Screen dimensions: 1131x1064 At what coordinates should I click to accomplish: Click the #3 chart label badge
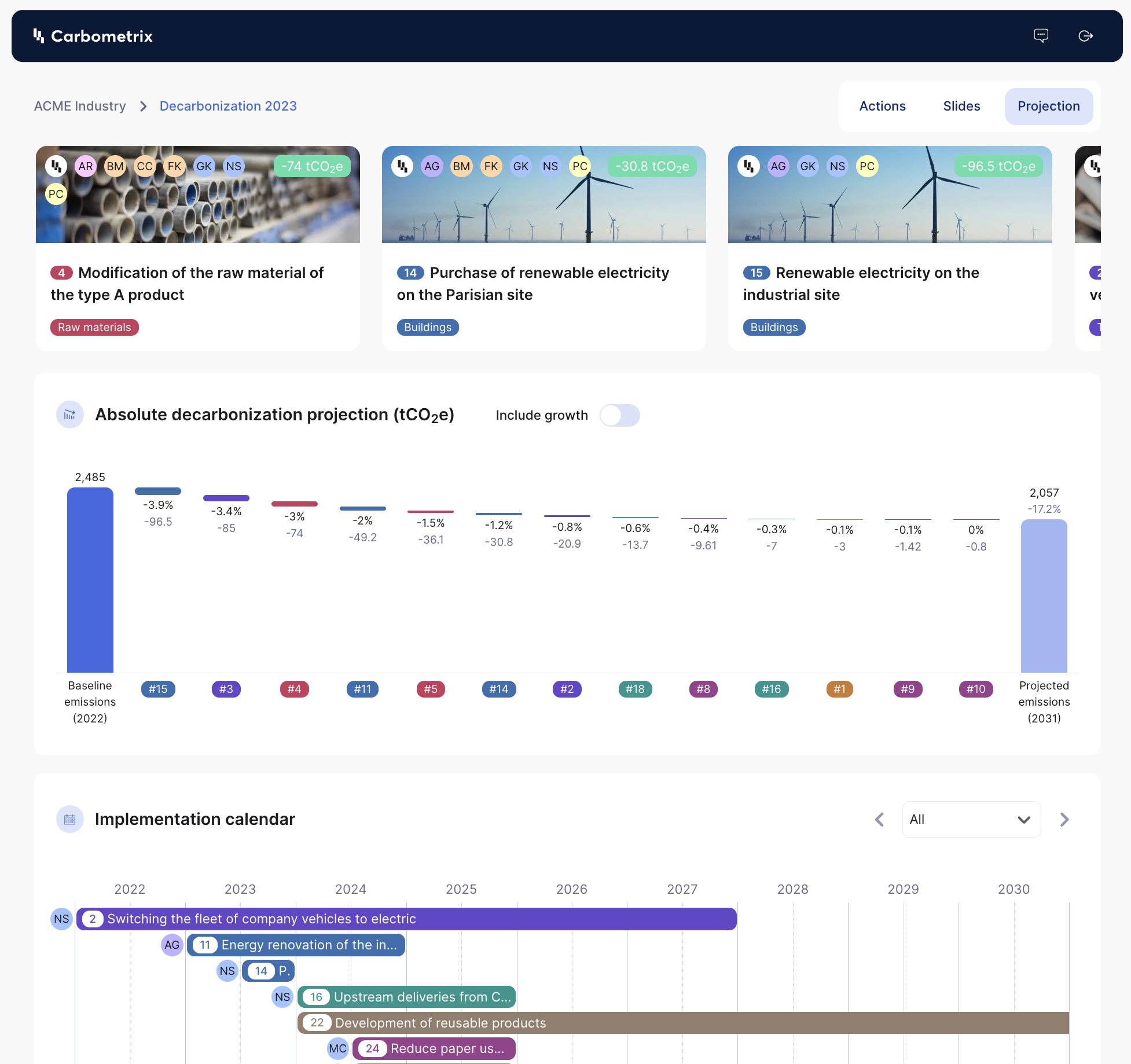coord(226,689)
